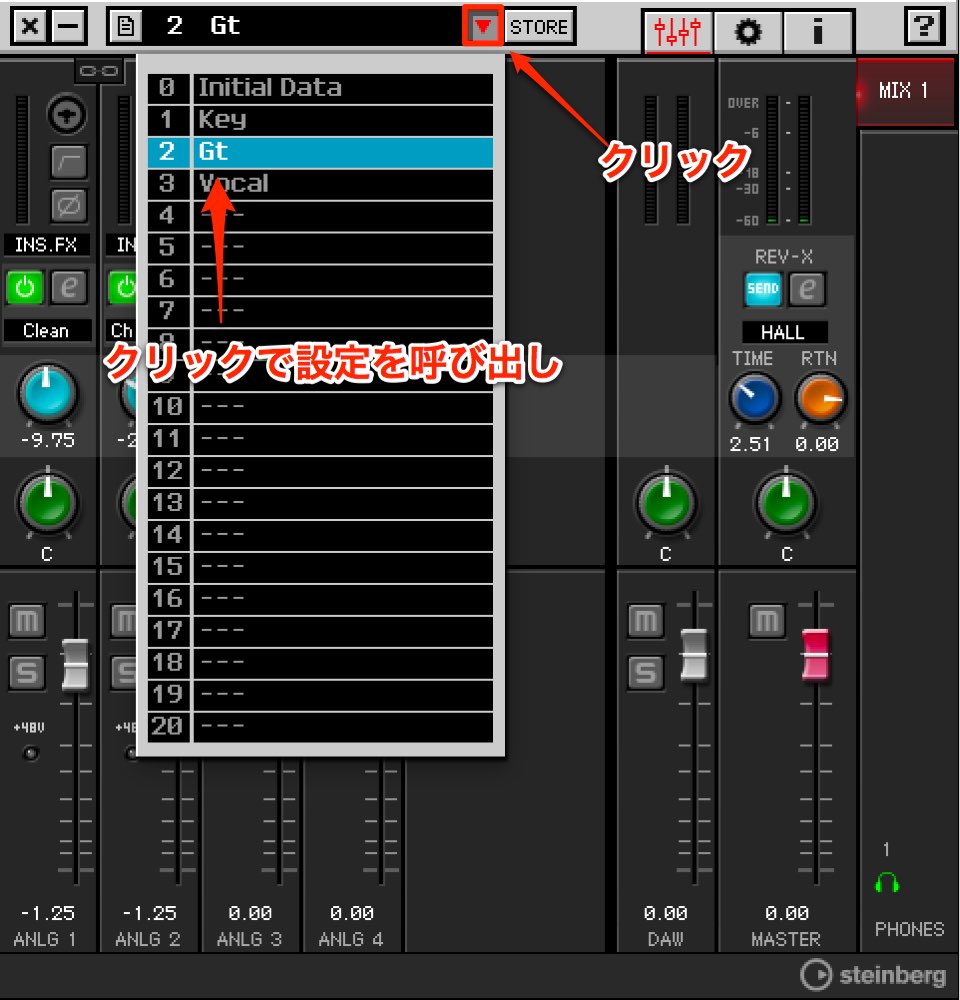960x1000 pixels.
Task: Toggle +48V phantom power on ANLG 1
Action: (x=30, y=754)
